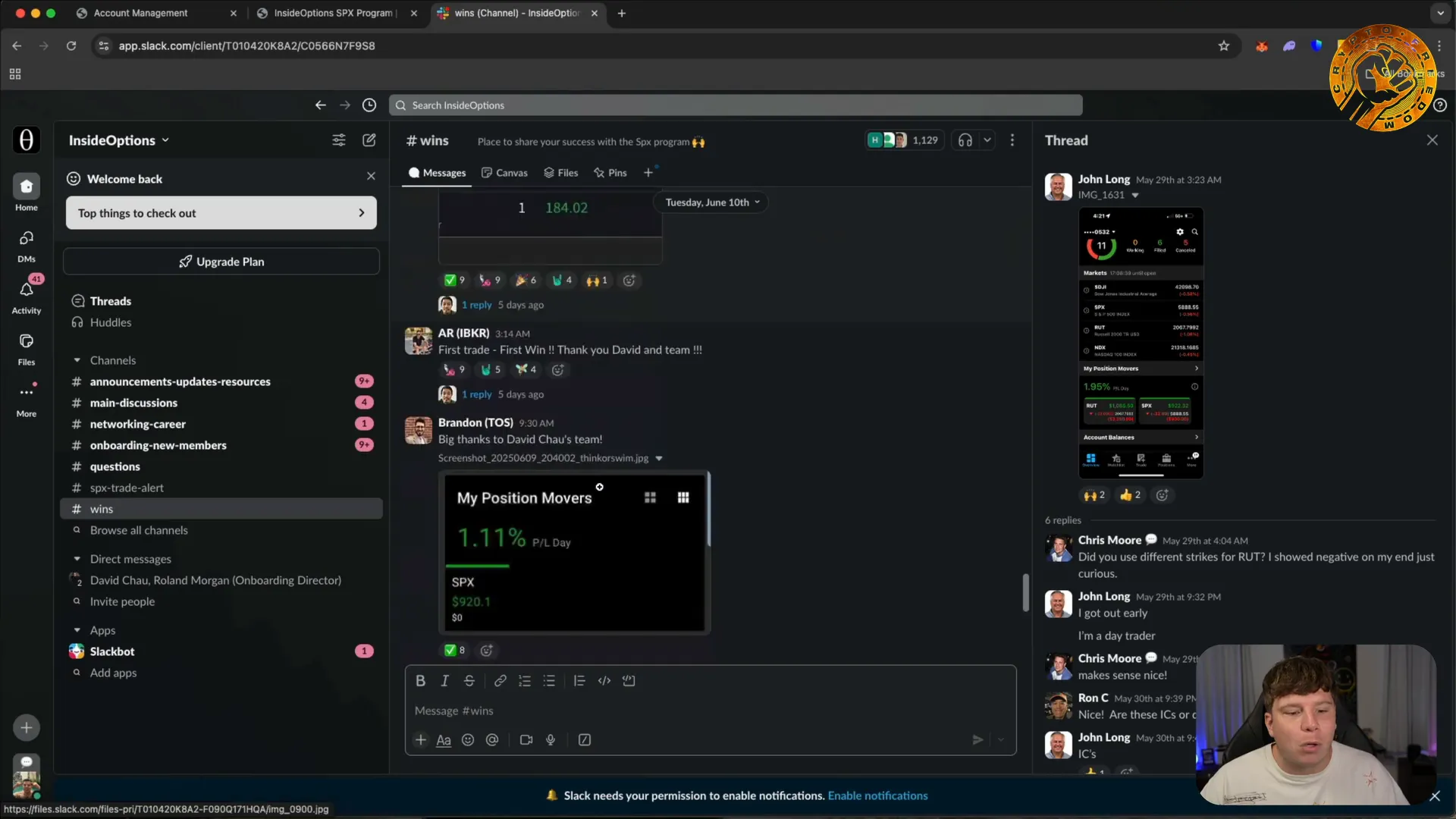The image size is (1456, 819).
Task: Open slash shortcuts in composer
Action: (585, 740)
